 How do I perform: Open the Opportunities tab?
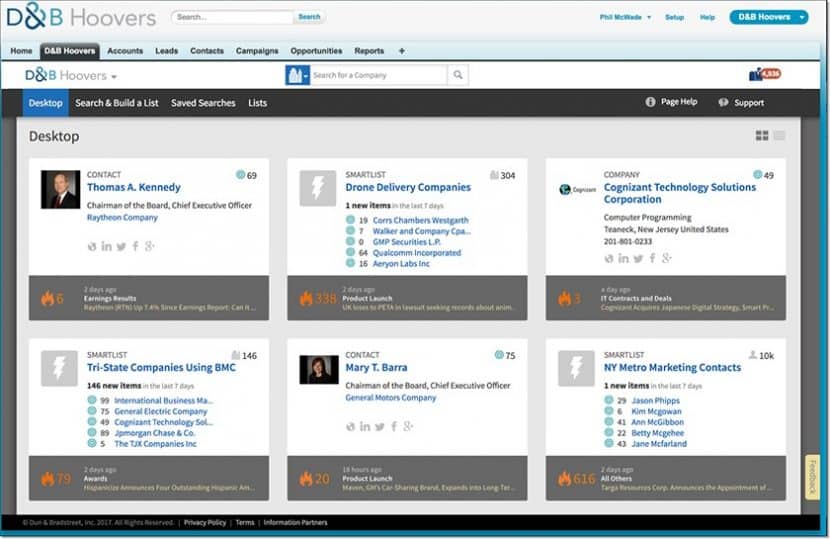pos(316,51)
